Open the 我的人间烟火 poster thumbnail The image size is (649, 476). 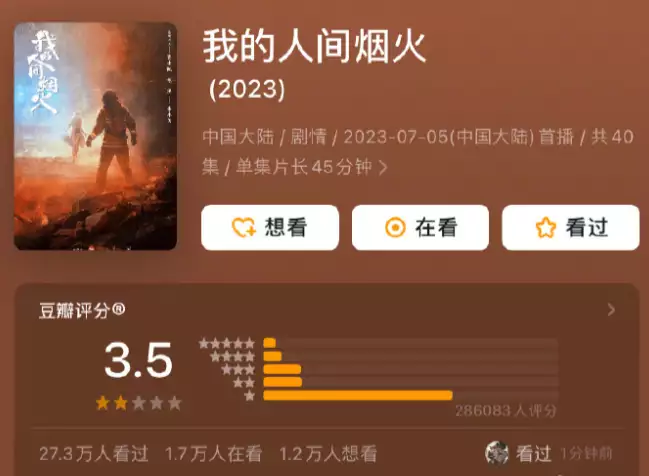tap(96, 136)
